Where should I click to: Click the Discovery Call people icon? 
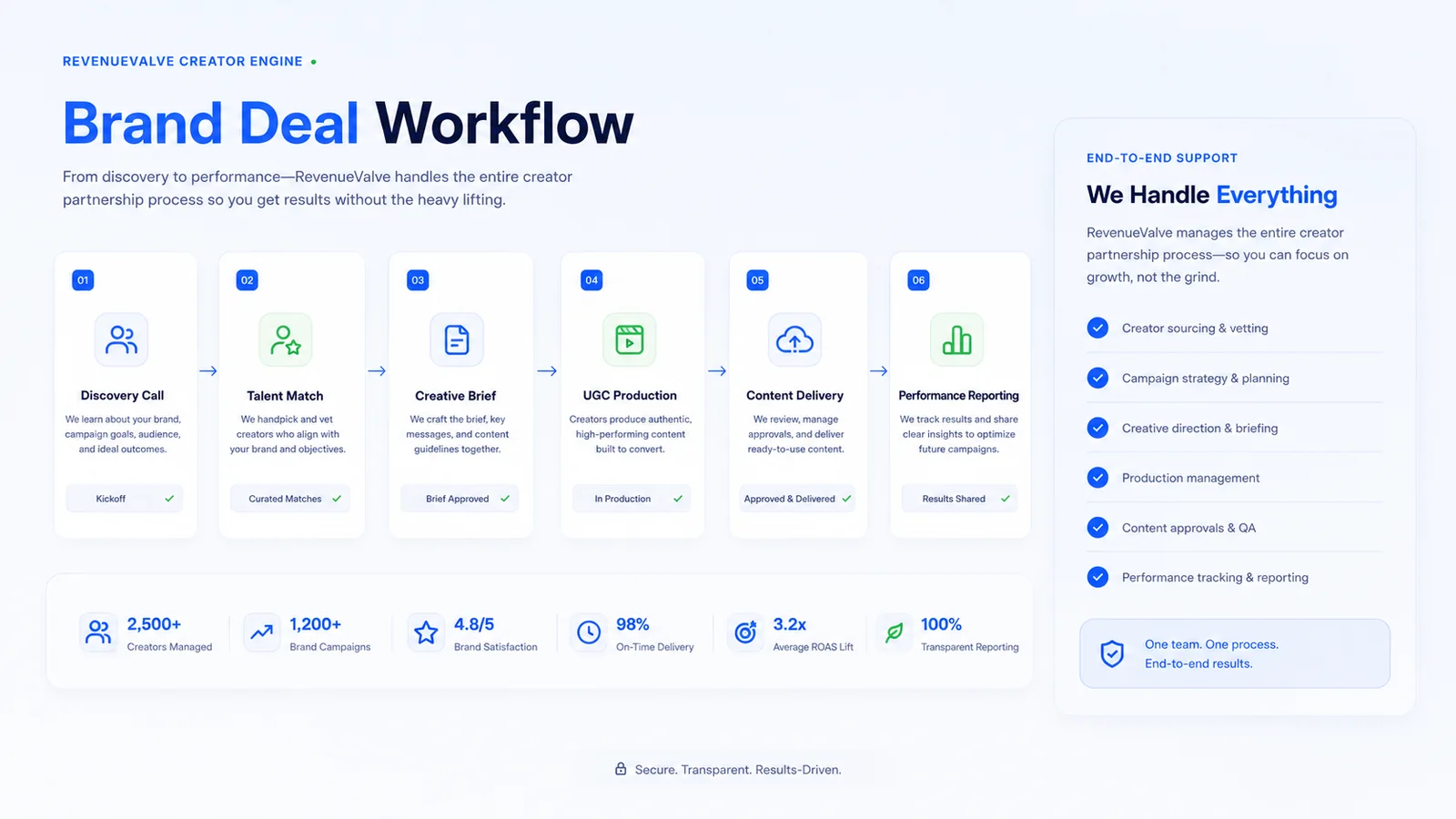(121, 339)
